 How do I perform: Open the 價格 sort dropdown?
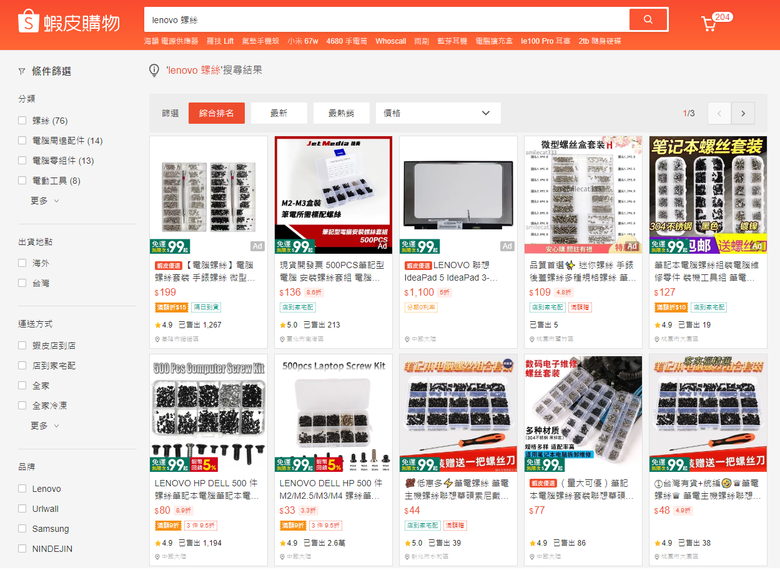pyautogui.click(x=438, y=113)
